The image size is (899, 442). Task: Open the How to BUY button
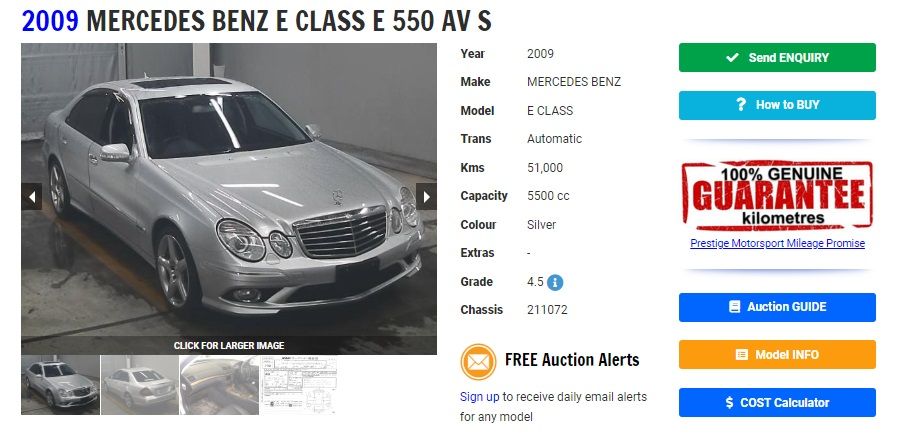pyautogui.click(x=777, y=105)
